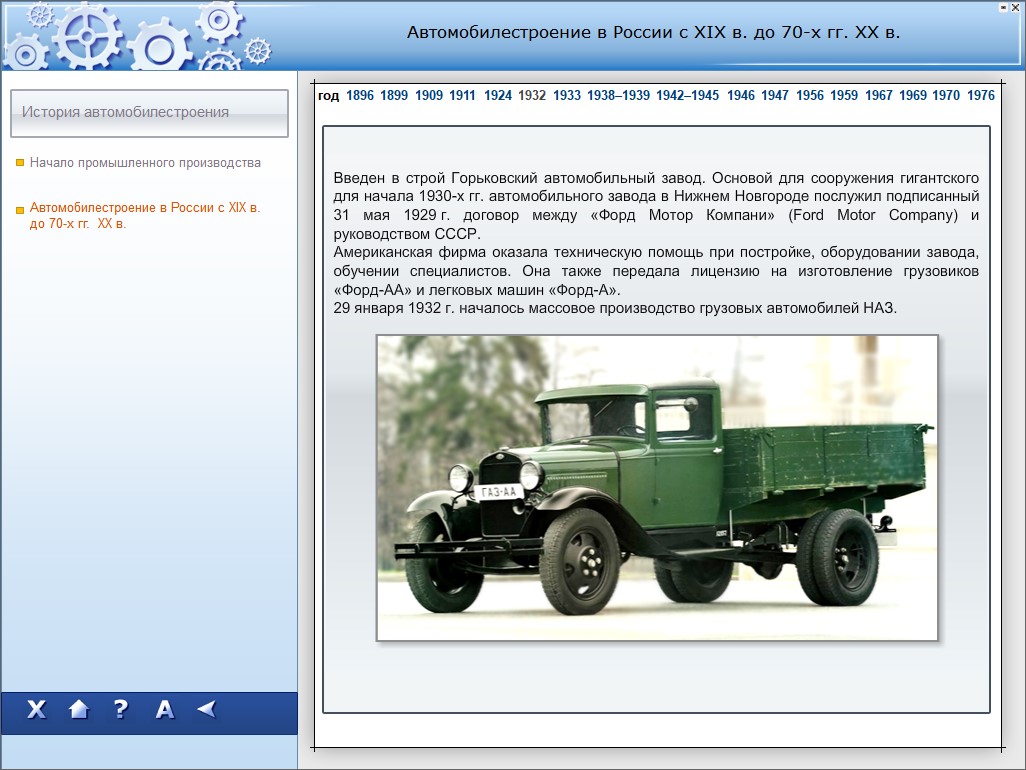Switch to year 1970
Viewport: 1026px width, 770px height.
(946, 96)
